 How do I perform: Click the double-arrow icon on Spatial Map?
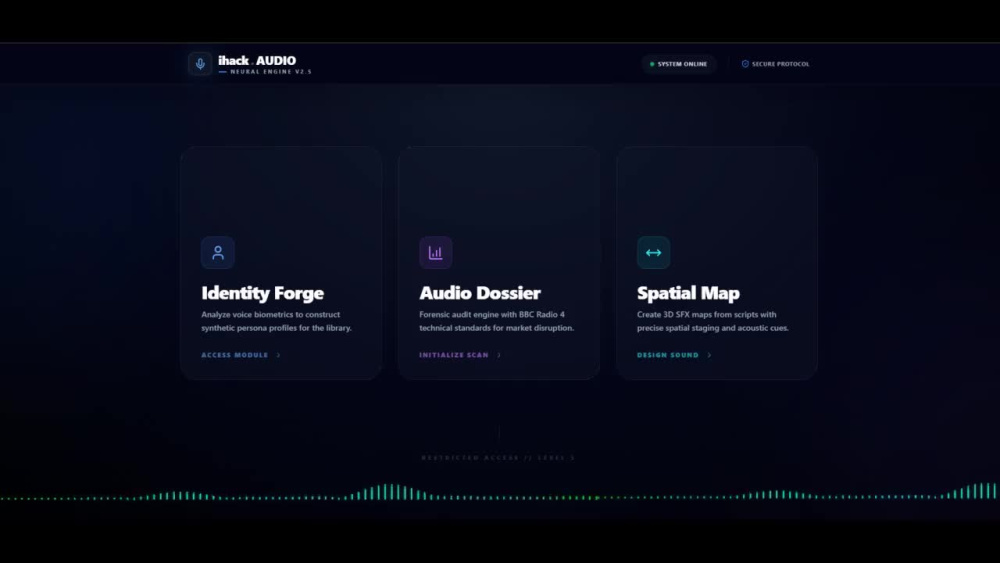[x=654, y=252]
